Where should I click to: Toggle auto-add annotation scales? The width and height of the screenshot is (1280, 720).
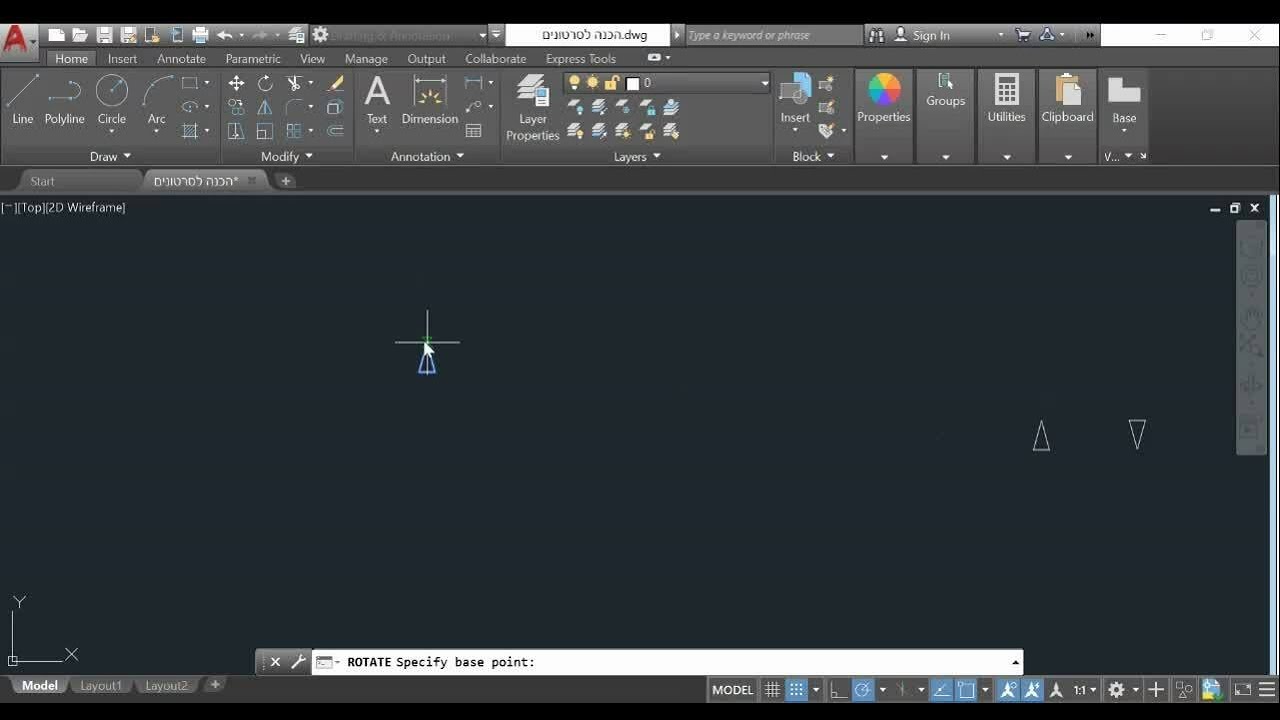pyautogui.click(x=1032, y=690)
